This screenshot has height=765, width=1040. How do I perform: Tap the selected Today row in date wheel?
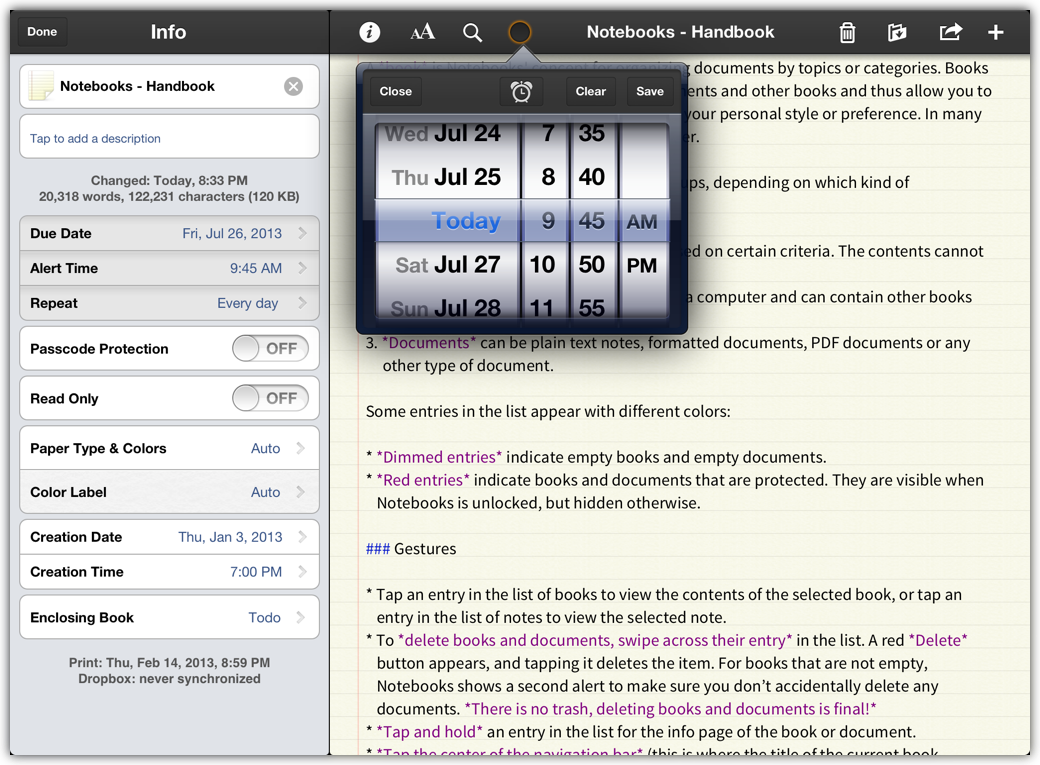[466, 221]
